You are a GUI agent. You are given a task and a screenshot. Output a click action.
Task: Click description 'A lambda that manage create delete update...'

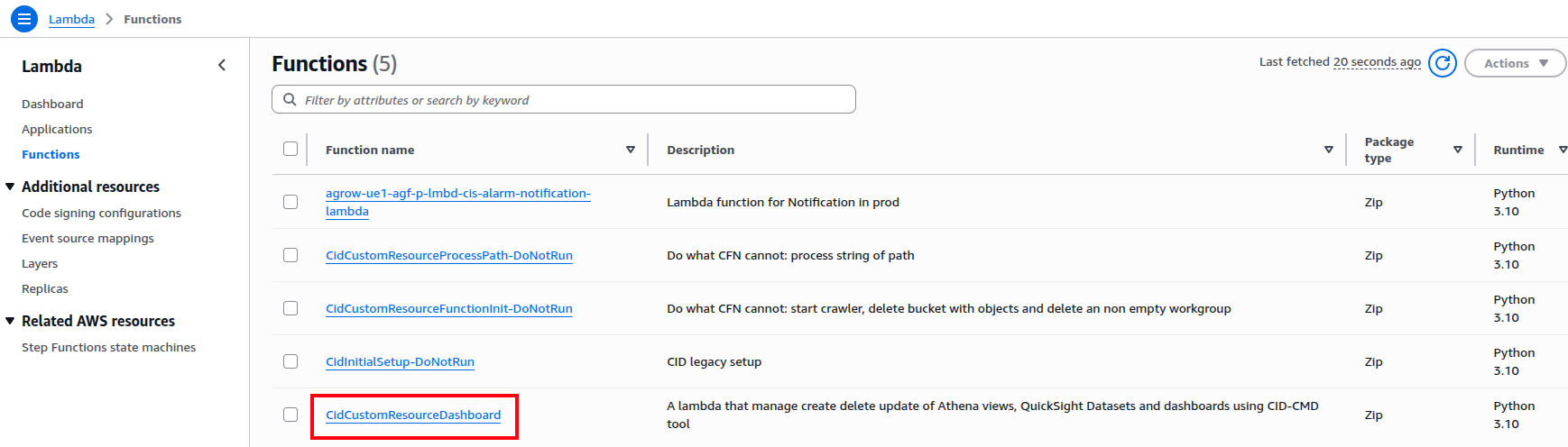(992, 415)
